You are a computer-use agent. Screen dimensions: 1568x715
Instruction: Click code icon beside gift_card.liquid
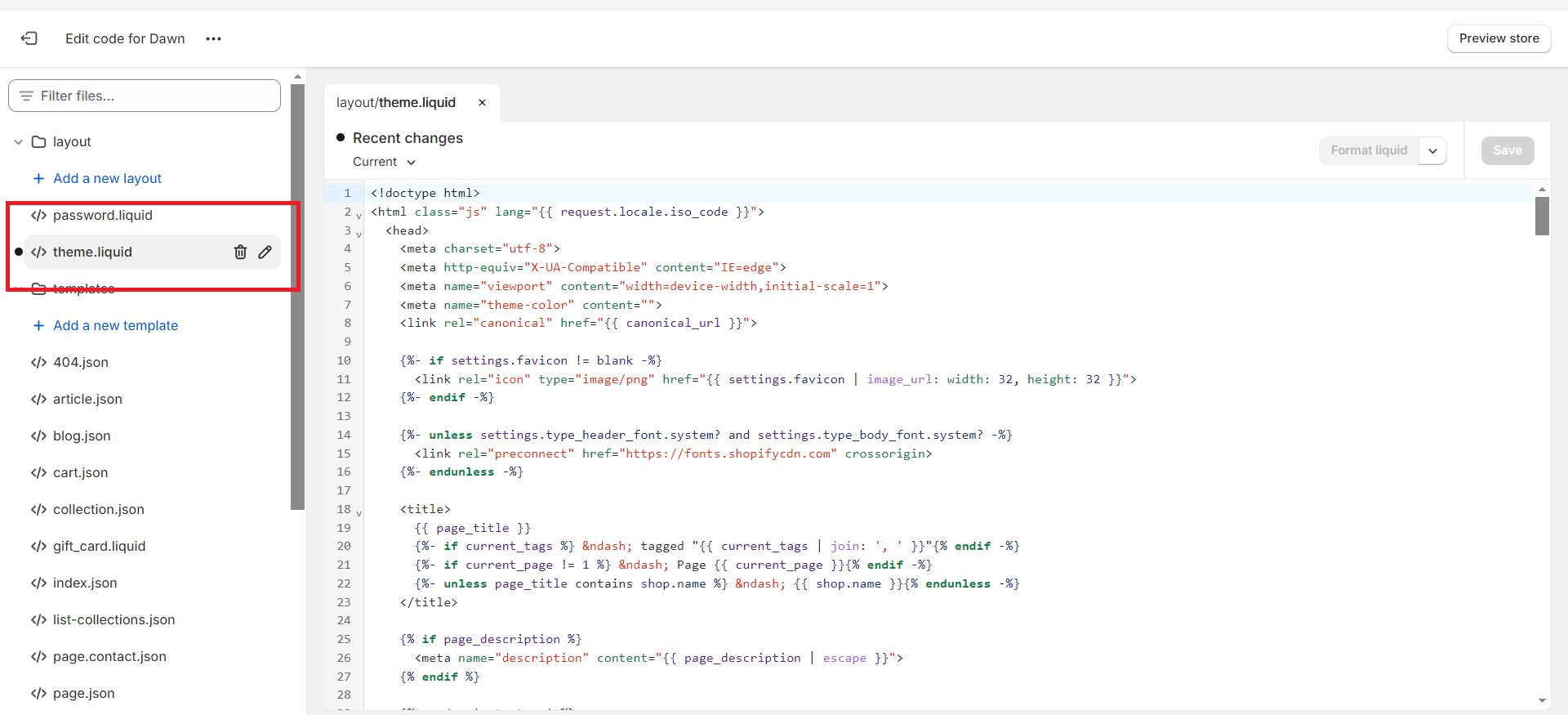38,547
